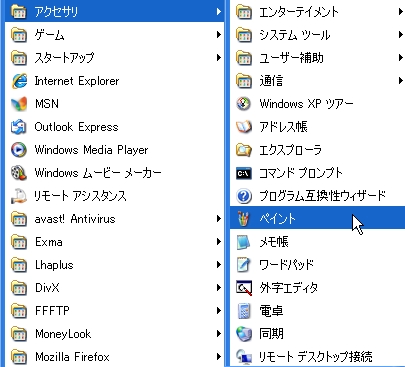This screenshot has width=405, height=367.
Task: Expand the スタートアップ submenu arrow
Action: click(219, 58)
